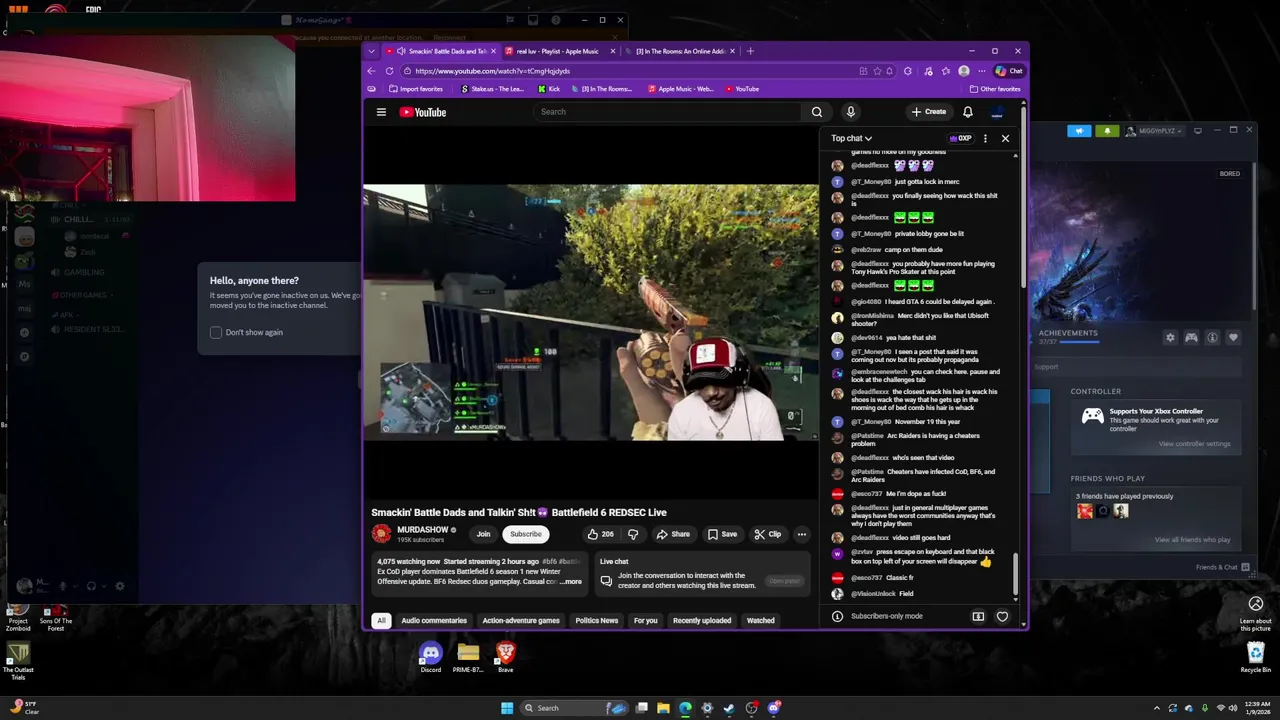
Task: Open View all friends who play in Steam
Action: click(x=1192, y=540)
